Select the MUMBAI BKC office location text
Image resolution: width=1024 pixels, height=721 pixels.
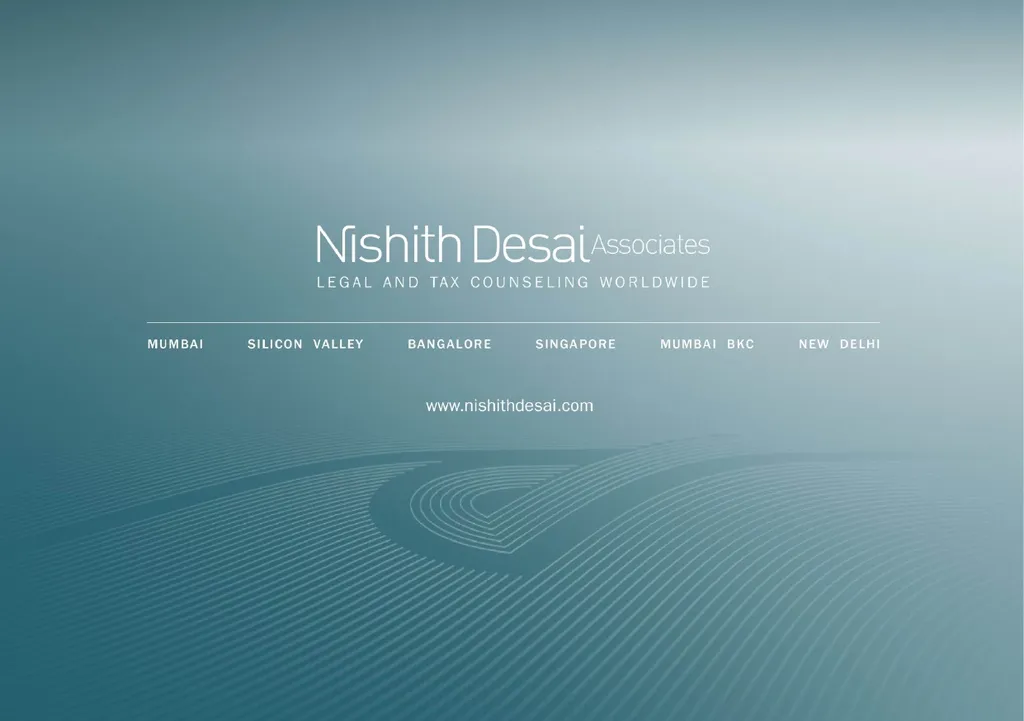coord(707,344)
